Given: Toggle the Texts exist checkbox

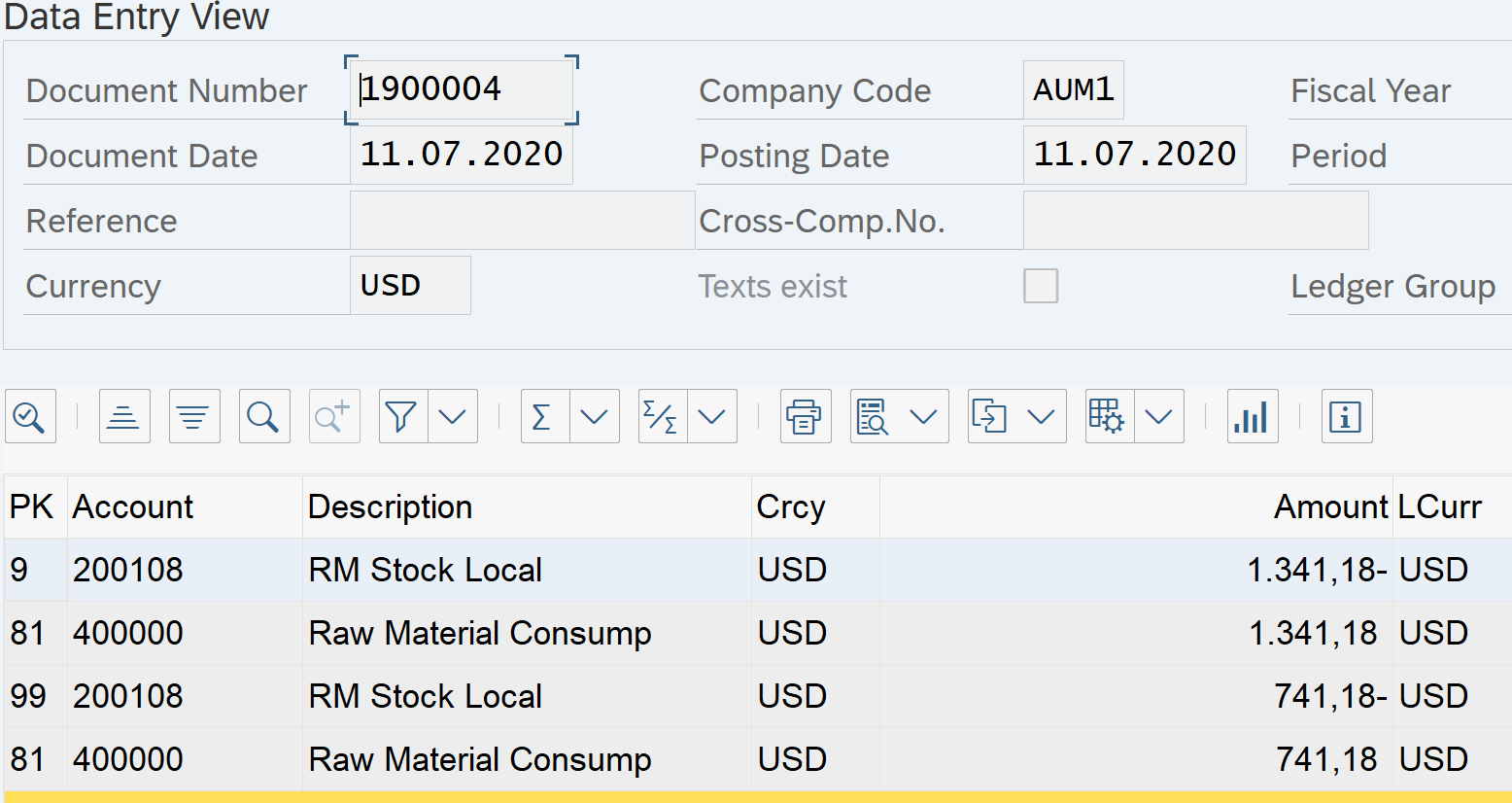Looking at the screenshot, I should click(x=1040, y=286).
